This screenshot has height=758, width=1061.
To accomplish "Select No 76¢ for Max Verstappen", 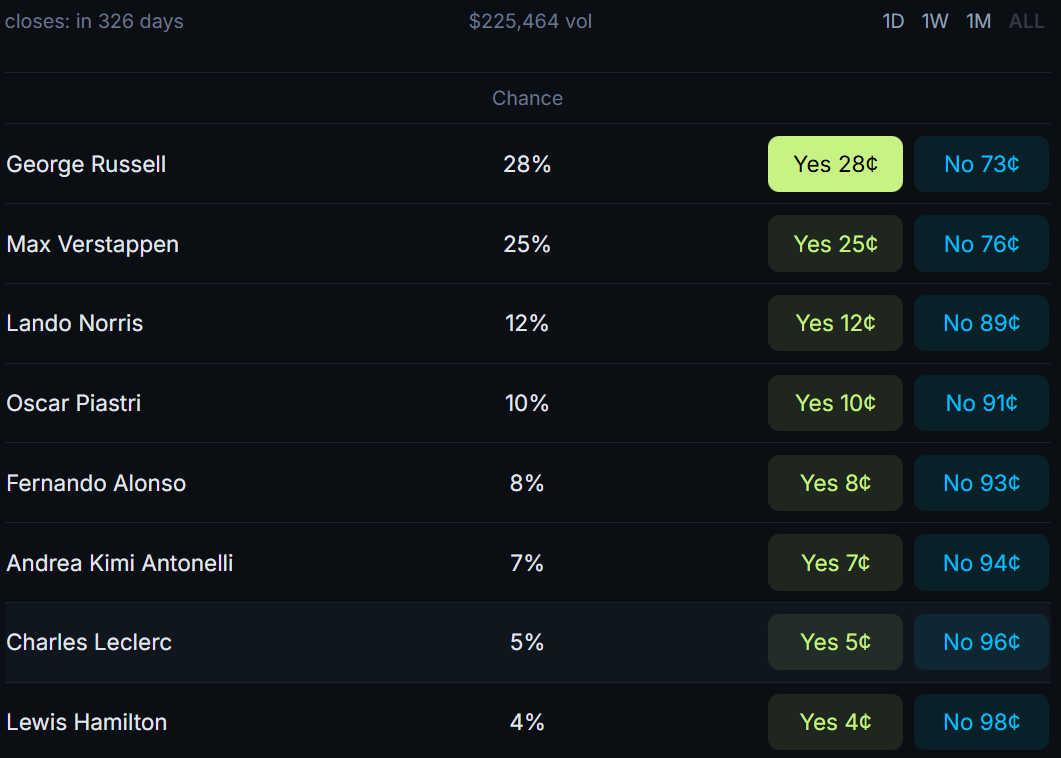I will (981, 244).
